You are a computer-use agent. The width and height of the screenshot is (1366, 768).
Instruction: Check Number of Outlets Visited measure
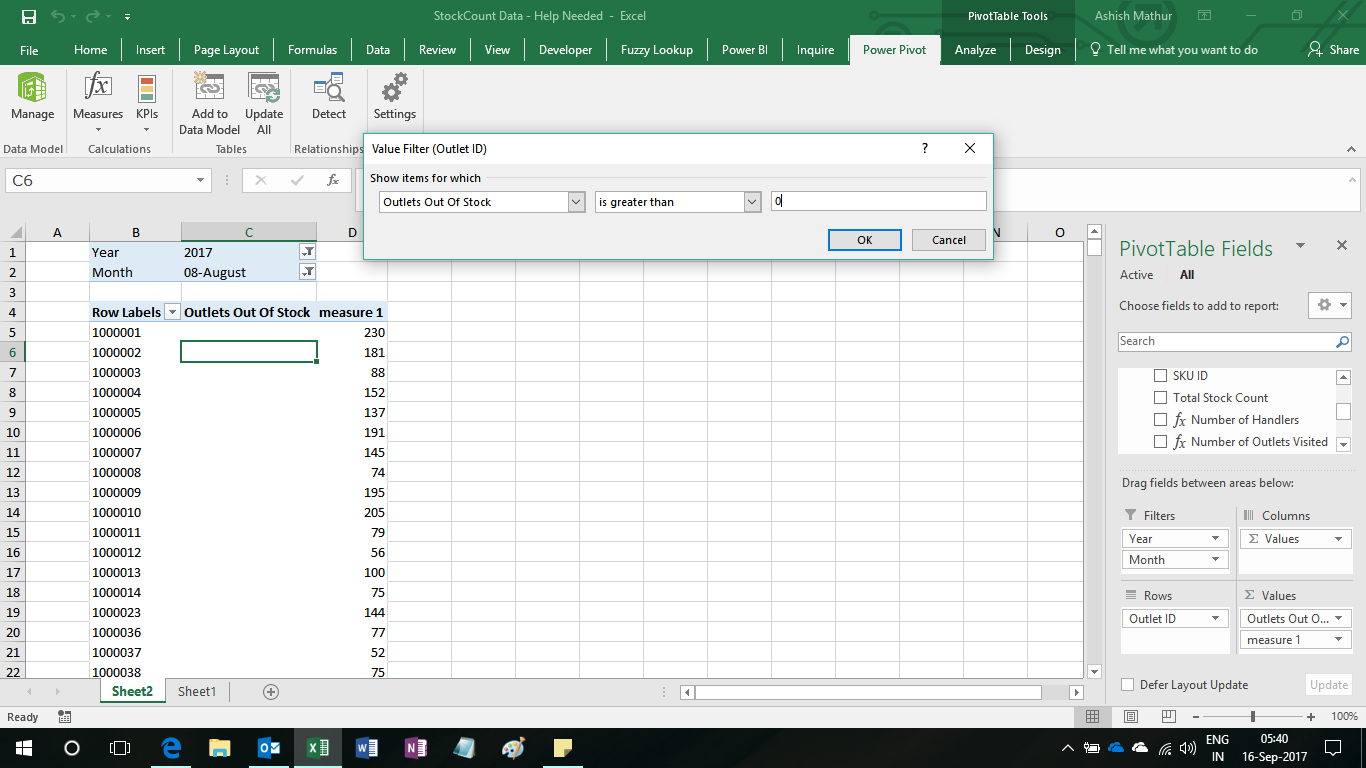click(1161, 442)
